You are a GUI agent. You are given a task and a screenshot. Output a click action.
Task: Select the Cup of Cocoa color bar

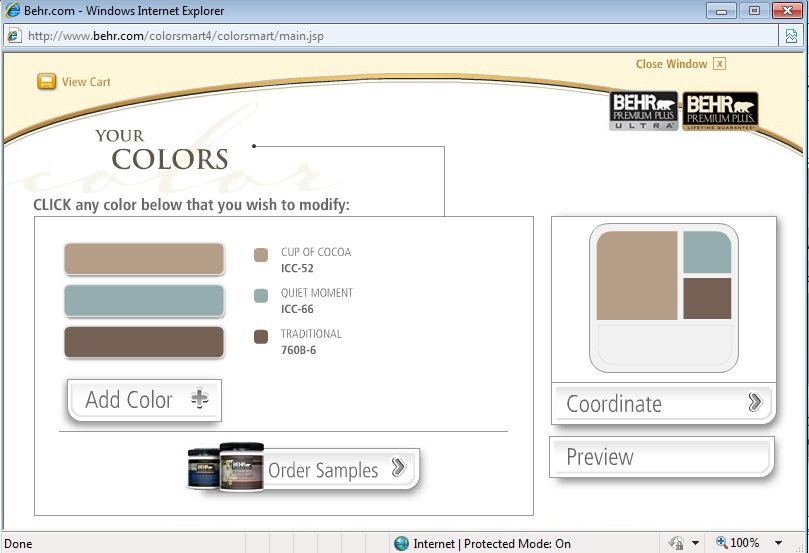pos(144,259)
